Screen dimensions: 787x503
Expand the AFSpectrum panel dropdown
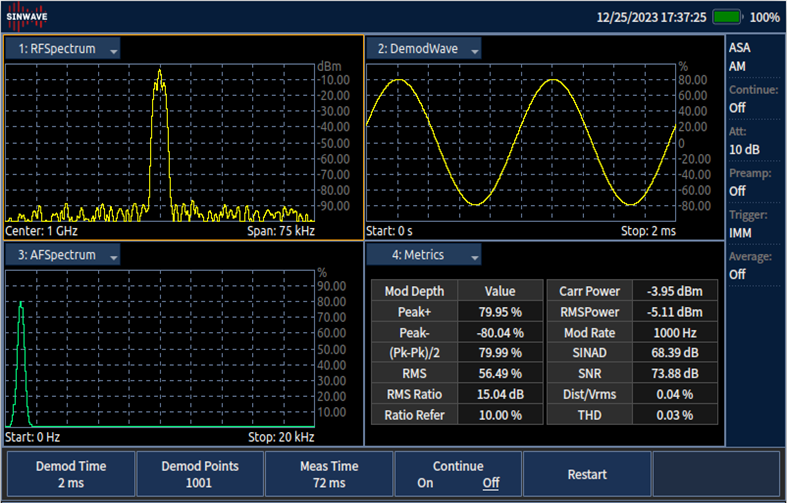point(114,256)
